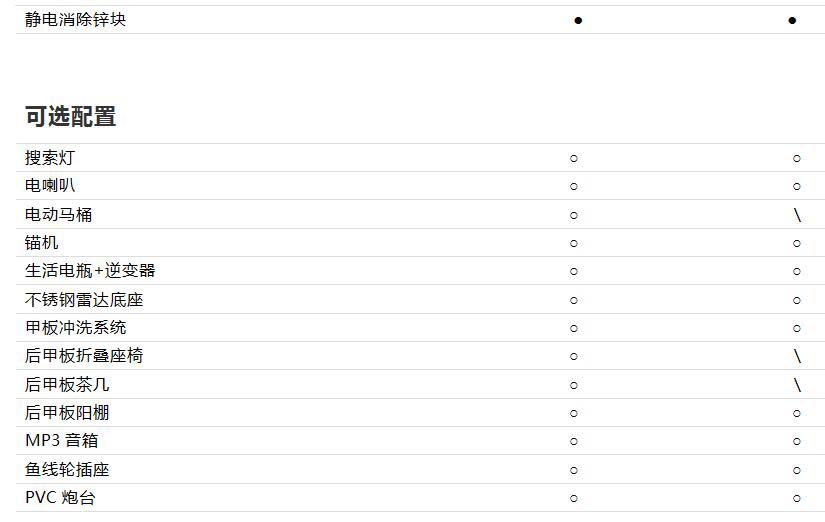Viewport: 825px width, 522px height.
Task: Click the MP3 音箱 row label
Action: click(x=61, y=441)
